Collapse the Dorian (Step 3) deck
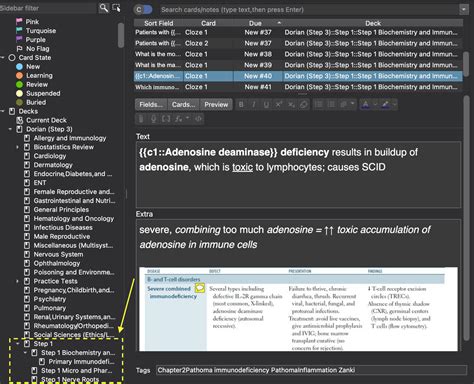 [10, 129]
